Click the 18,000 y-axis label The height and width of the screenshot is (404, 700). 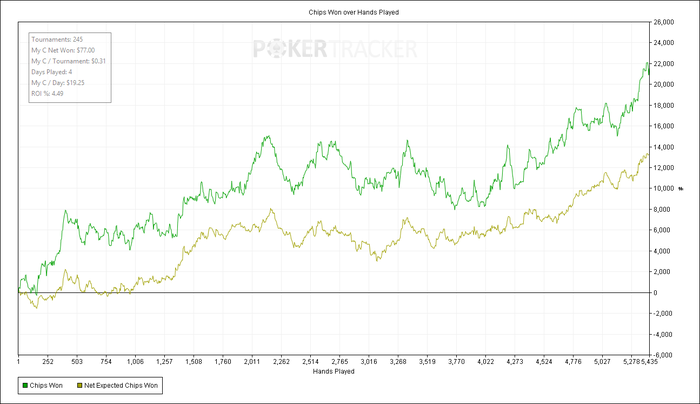pos(664,105)
